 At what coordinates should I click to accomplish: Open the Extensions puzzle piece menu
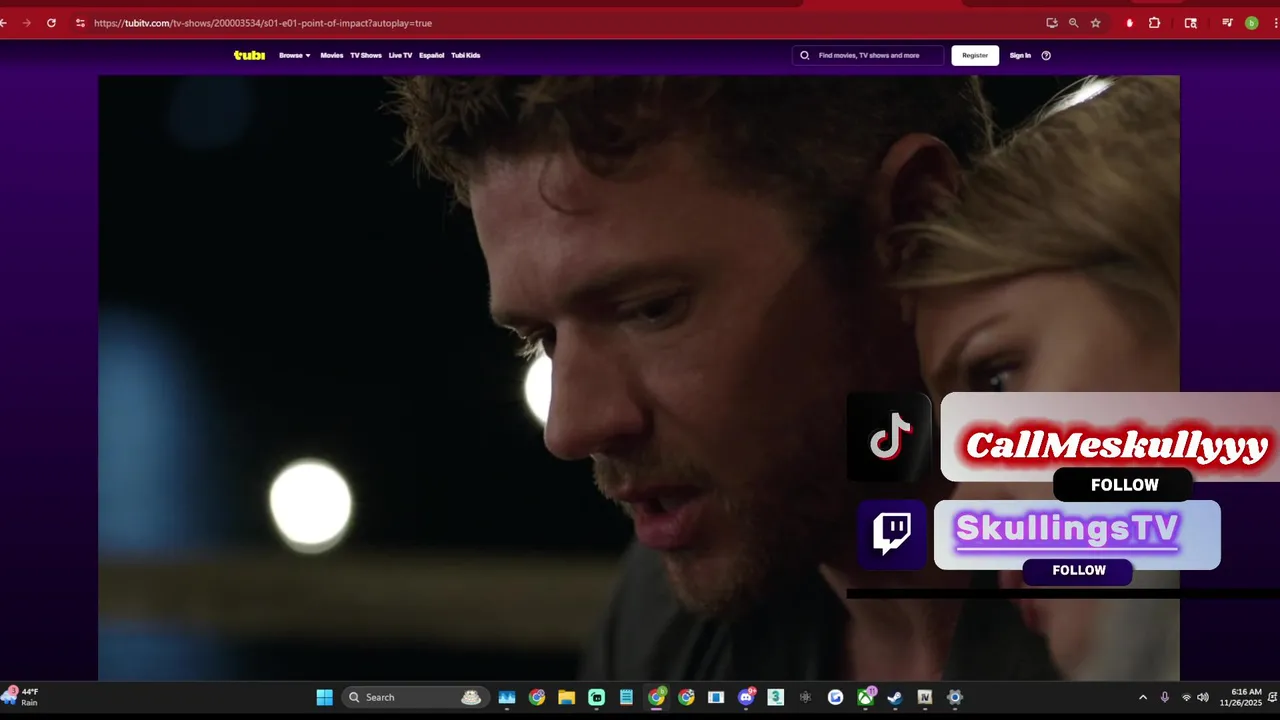(1154, 23)
